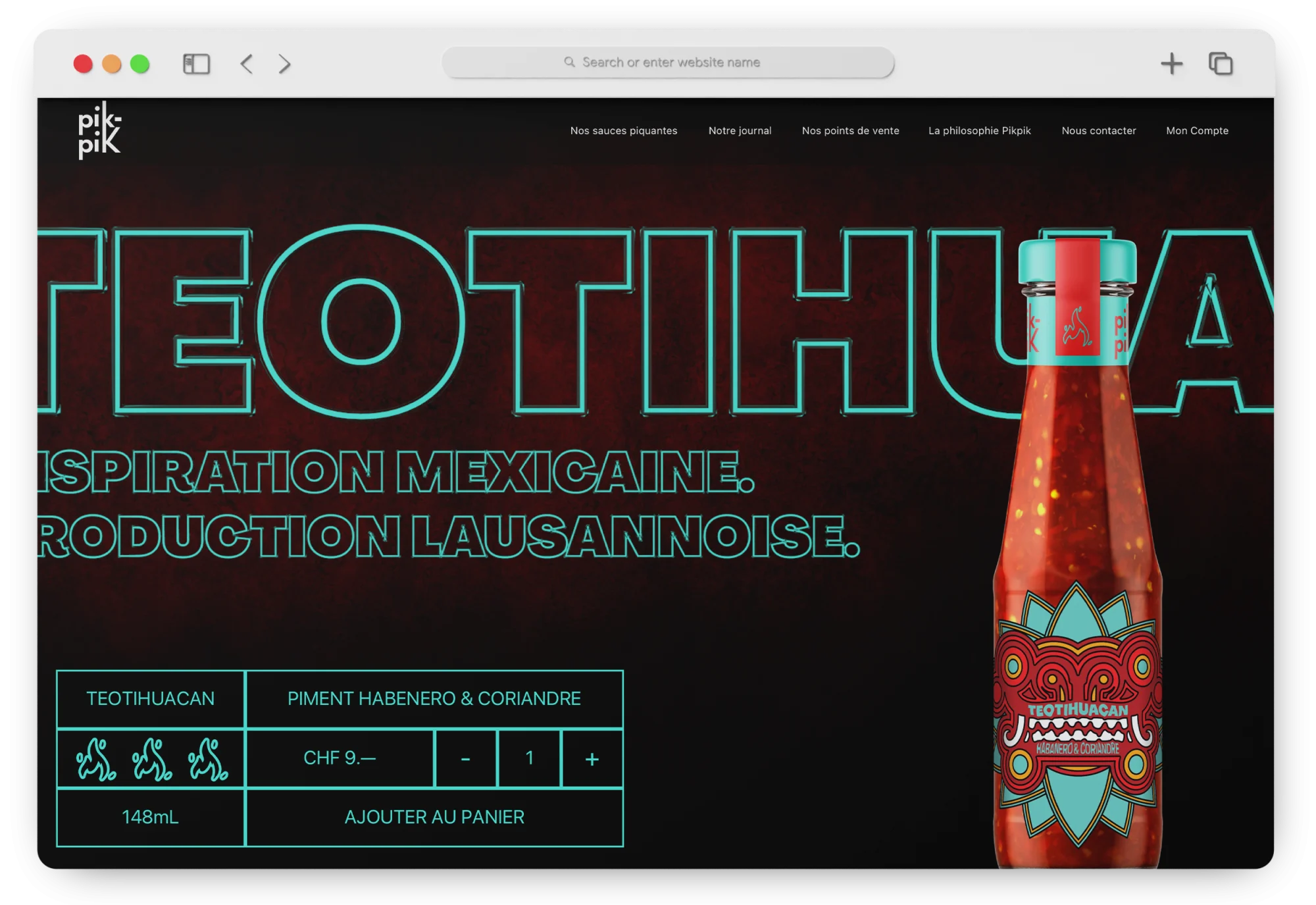Open Nos sauces piquantes menu
This screenshot has height=905, width=1316.
pos(624,131)
